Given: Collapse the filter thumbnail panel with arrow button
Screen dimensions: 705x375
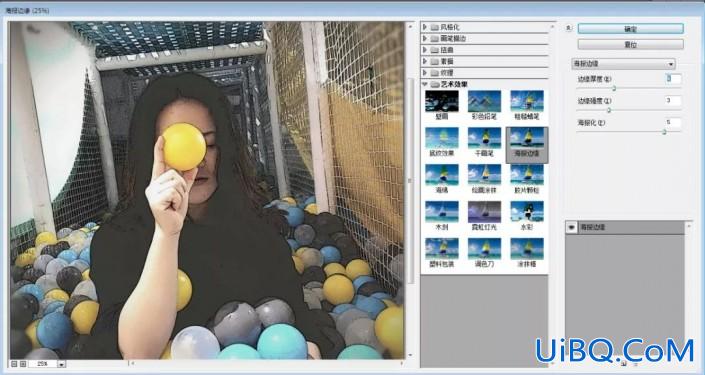Looking at the screenshot, I should (x=568, y=28).
